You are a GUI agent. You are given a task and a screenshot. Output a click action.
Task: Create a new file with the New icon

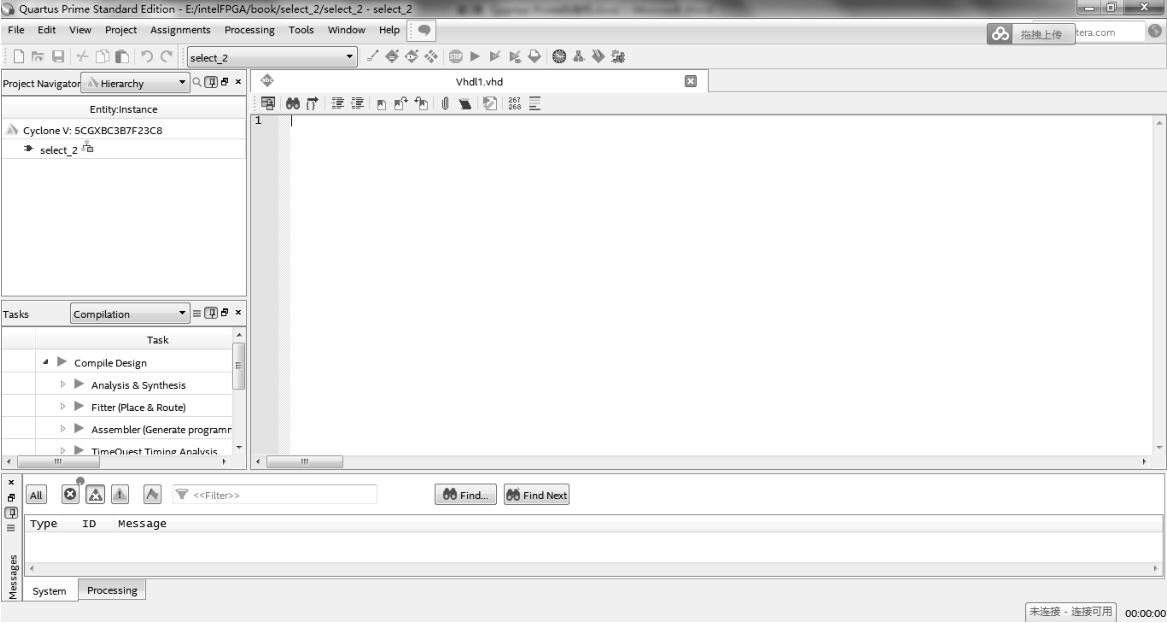[x=19, y=57]
